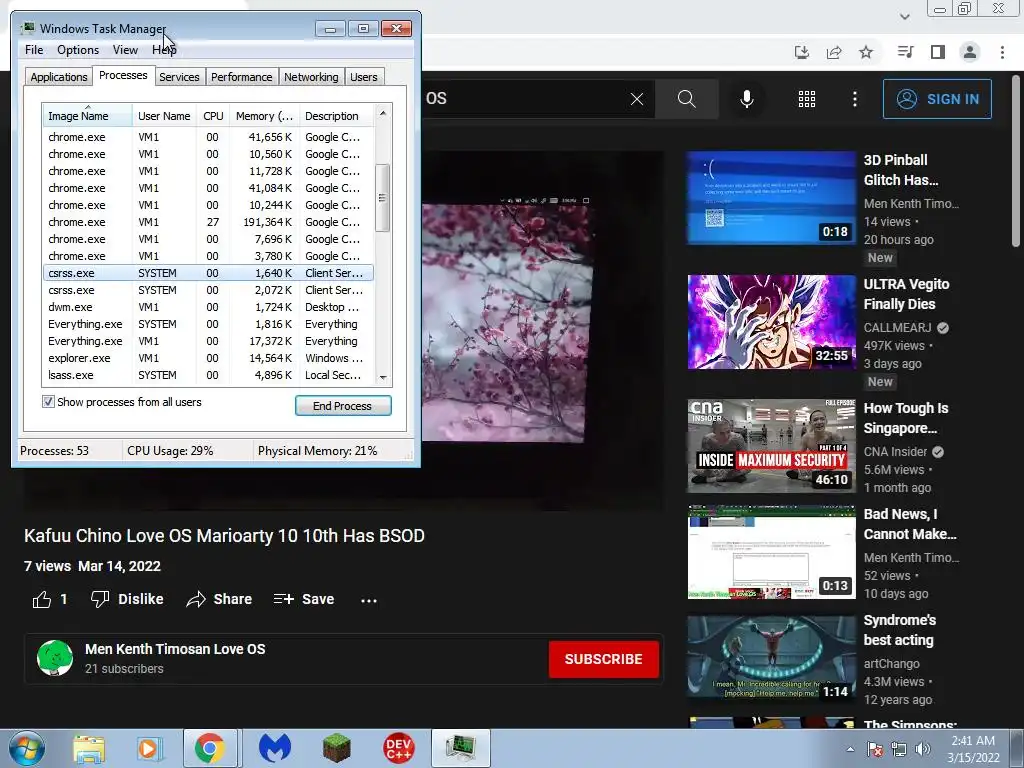Image resolution: width=1024 pixels, height=768 pixels.
Task: Sort by the User Name column header
Action: tap(165, 116)
